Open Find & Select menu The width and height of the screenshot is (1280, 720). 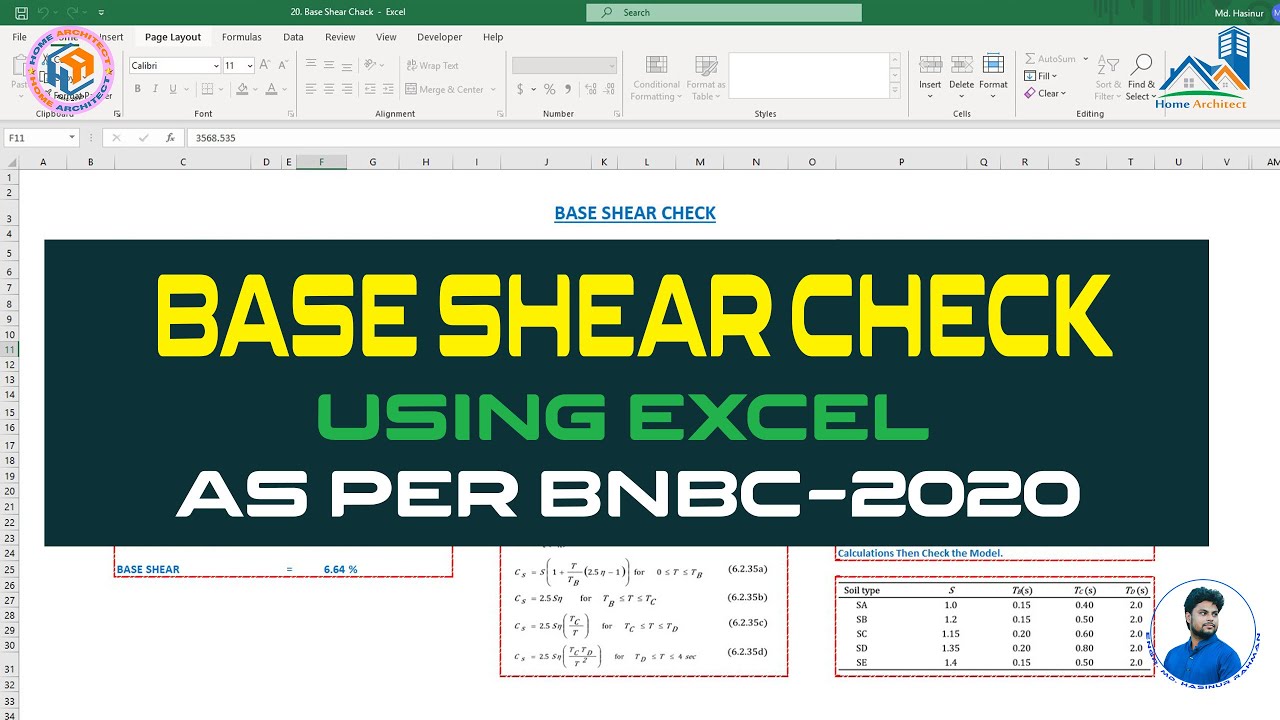pyautogui.click(x=1141, y=78)
